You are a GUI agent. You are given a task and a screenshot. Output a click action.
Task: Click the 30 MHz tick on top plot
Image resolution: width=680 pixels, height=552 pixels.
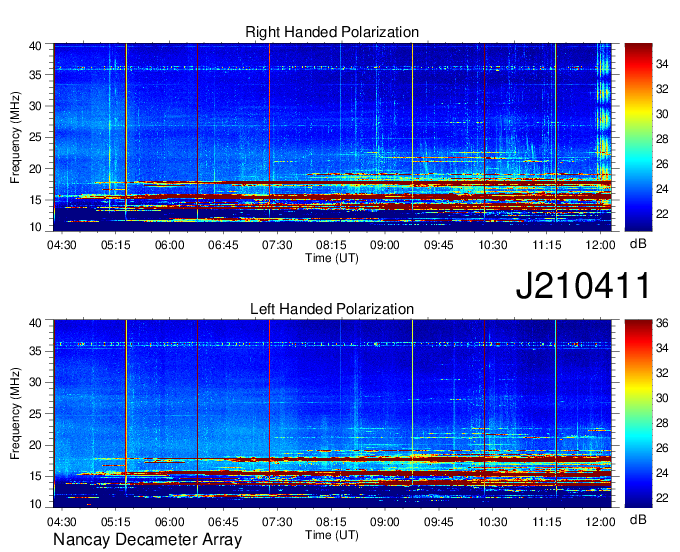(36, 106)
